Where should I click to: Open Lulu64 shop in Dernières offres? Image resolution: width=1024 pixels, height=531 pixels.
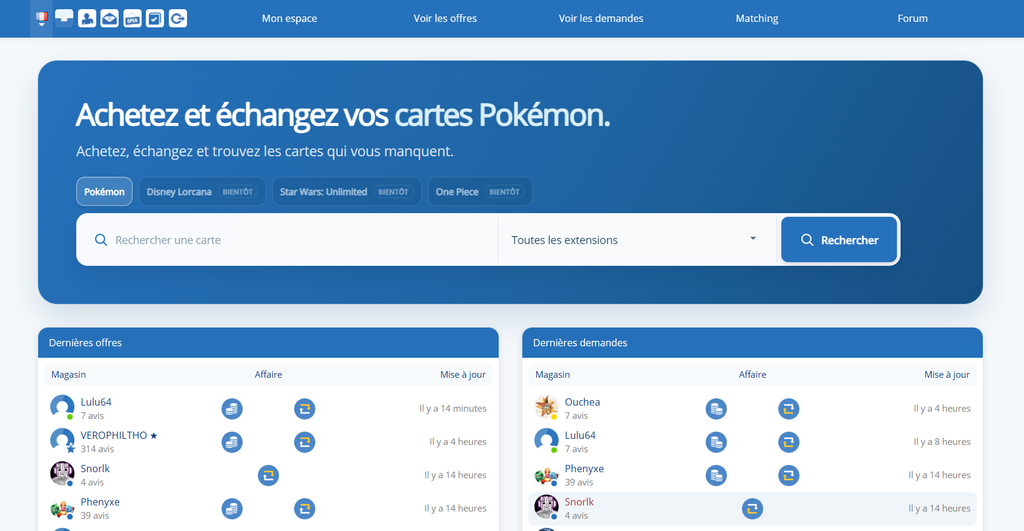[x=96, y=402]
